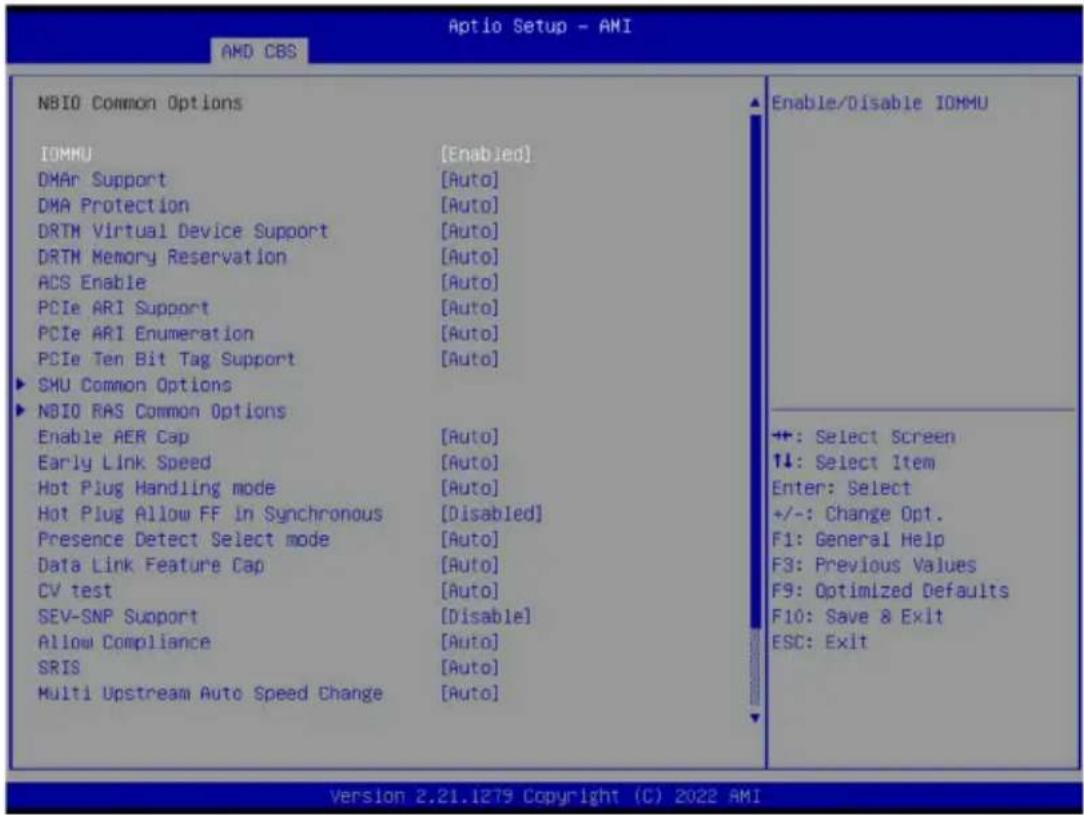Select Early Link Speed option
Screen dimensions: 1084x815
pos(124,462)
